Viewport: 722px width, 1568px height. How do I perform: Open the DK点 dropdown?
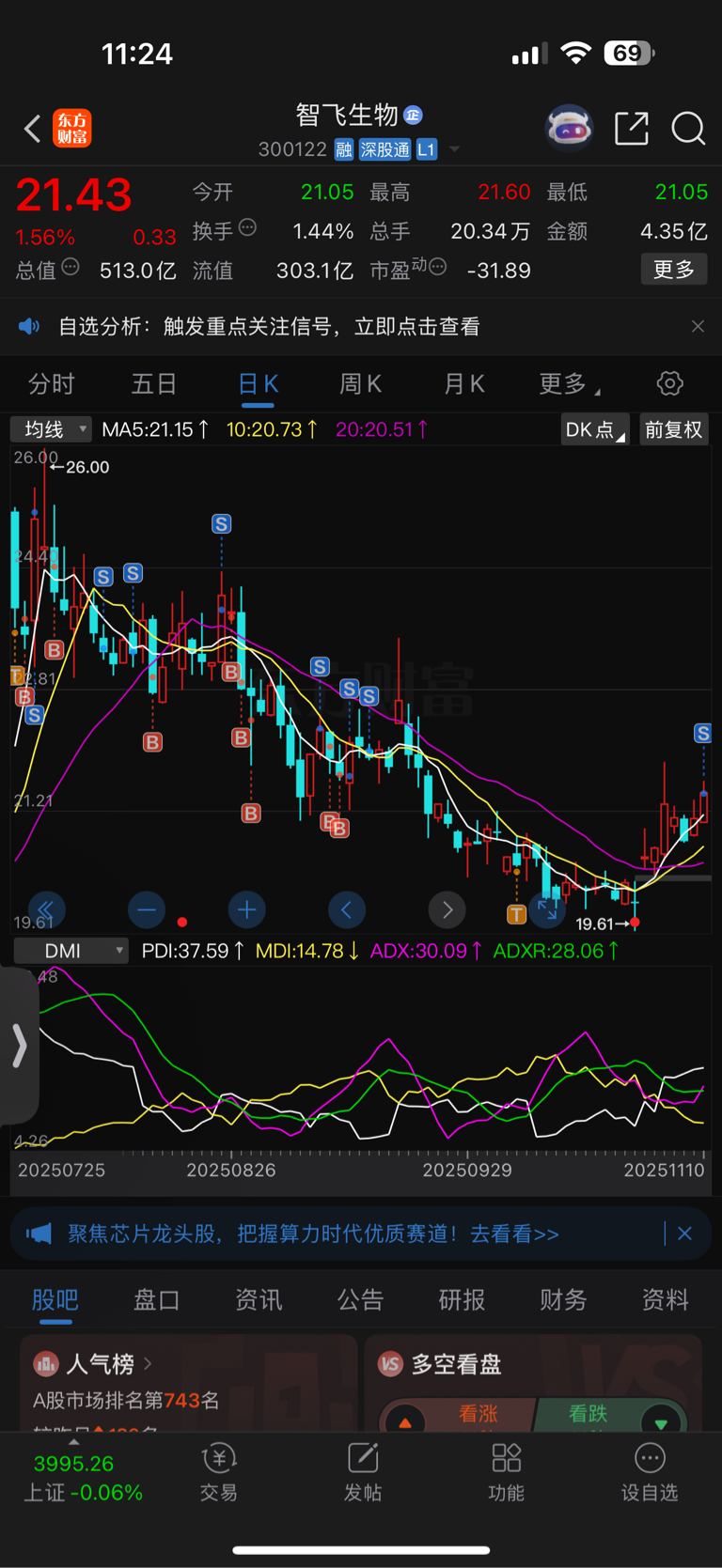click(x=595, y=429)
